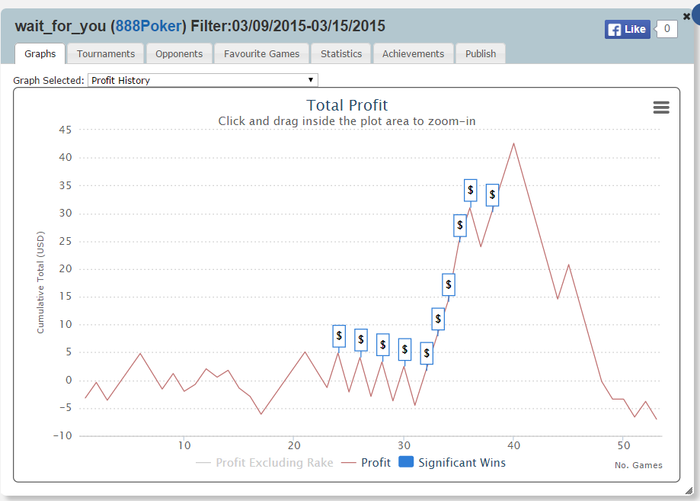Image resolution: width=700 pixels, height=501 pixels.
Task: Click the profit peak point at game 40
Action: [514, 144]
